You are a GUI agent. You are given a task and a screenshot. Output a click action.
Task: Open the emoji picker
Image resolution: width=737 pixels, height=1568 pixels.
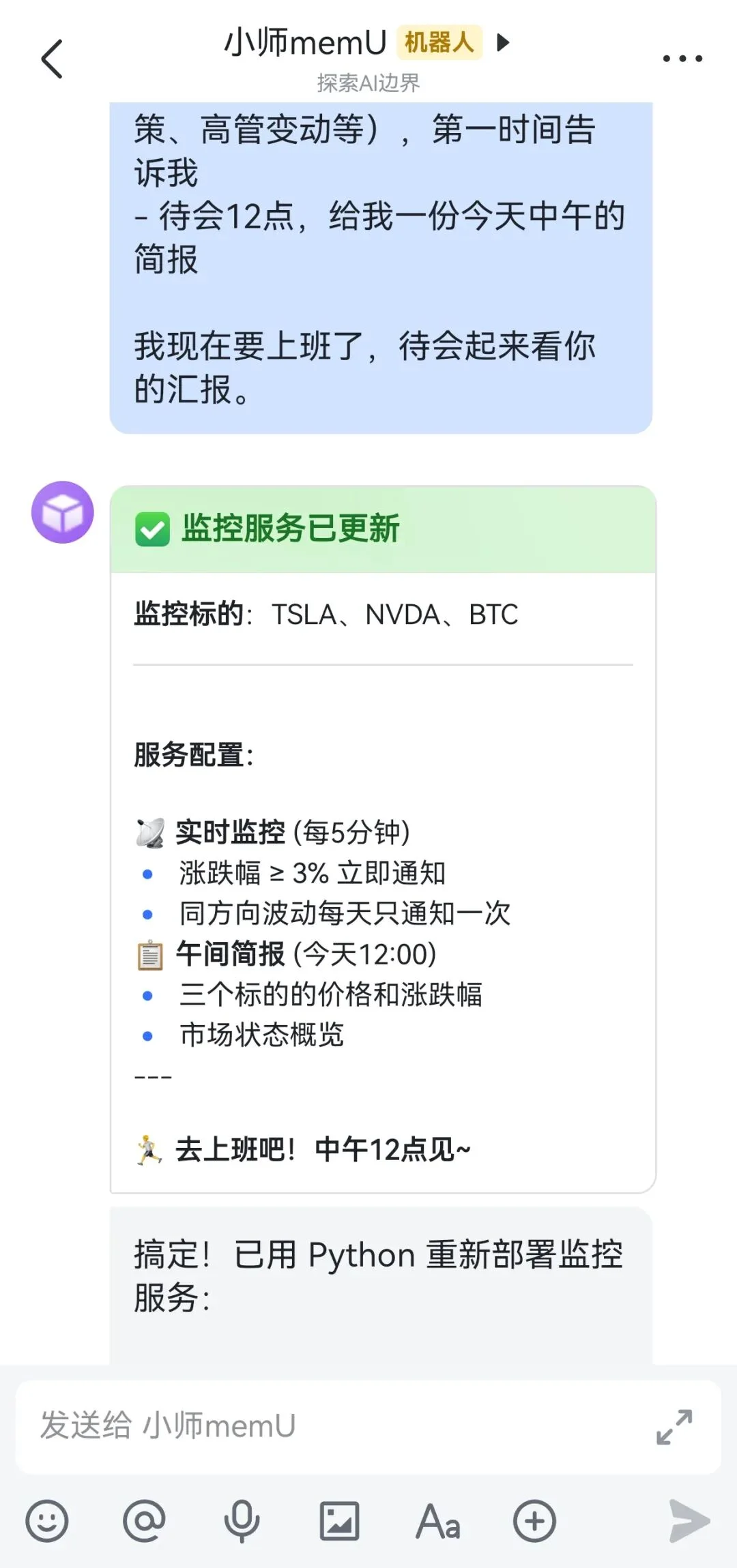(46, 1520)
